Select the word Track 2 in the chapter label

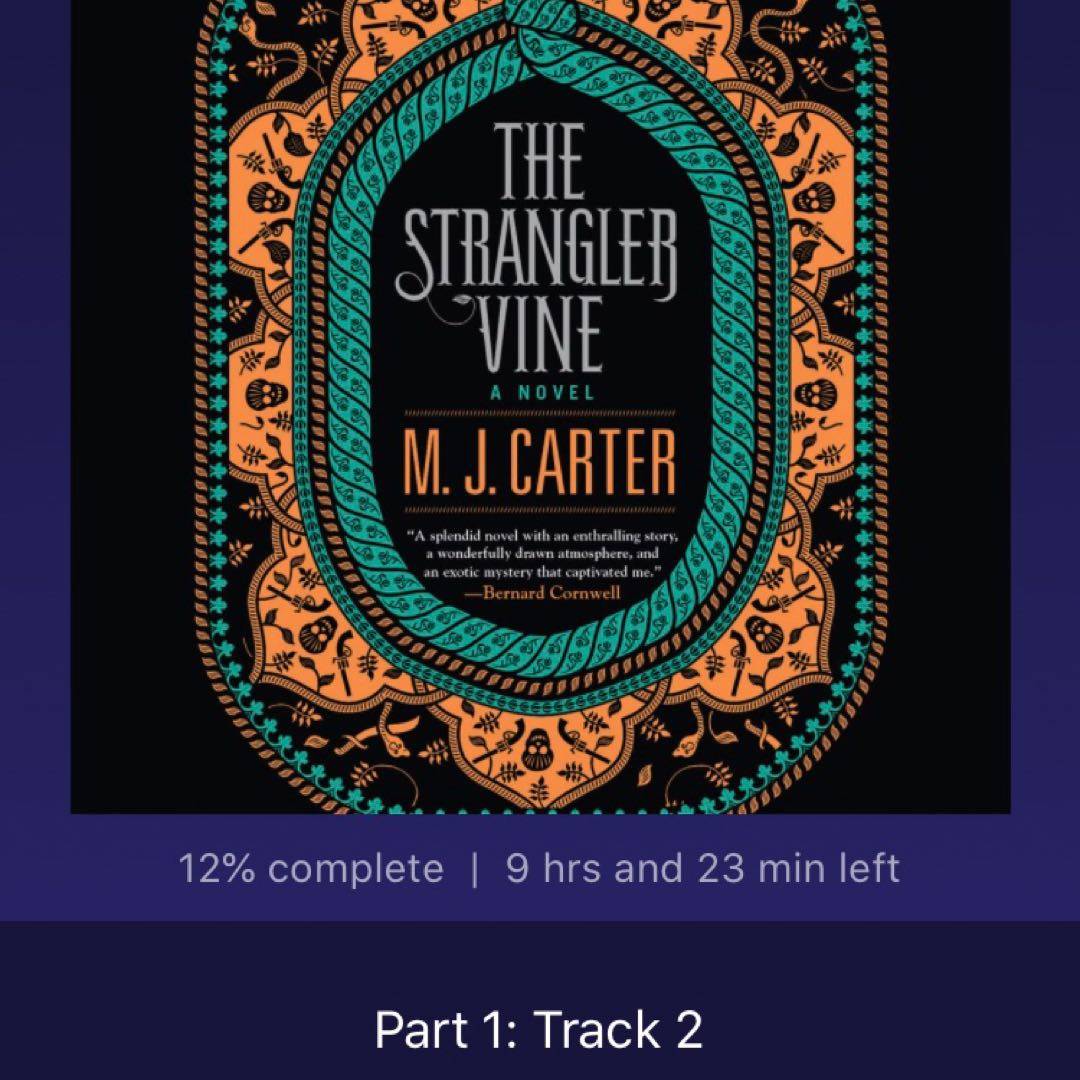click(618, 1030)
